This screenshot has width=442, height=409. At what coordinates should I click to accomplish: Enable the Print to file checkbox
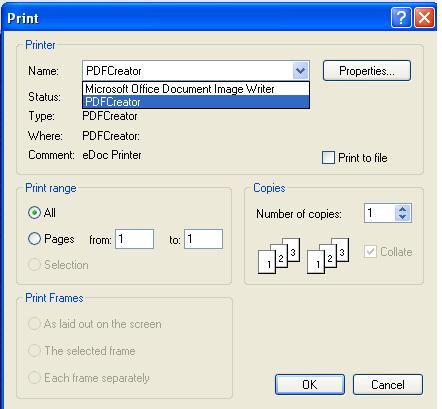click(328, 157)
